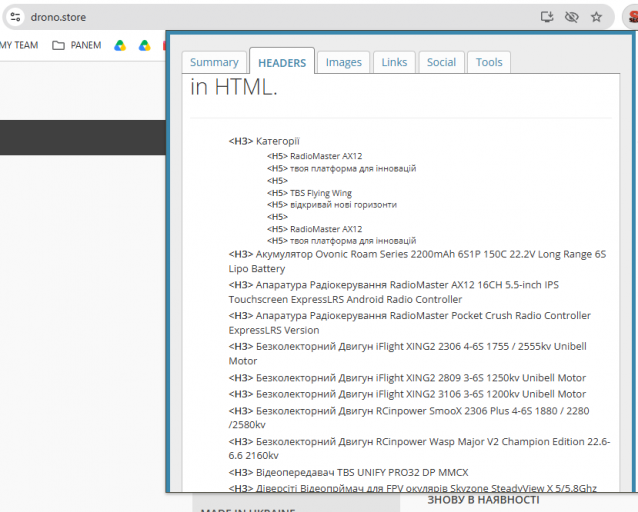Go to the Links tab
The height and width of the screenshot is (512, 638).
point(394,62)
